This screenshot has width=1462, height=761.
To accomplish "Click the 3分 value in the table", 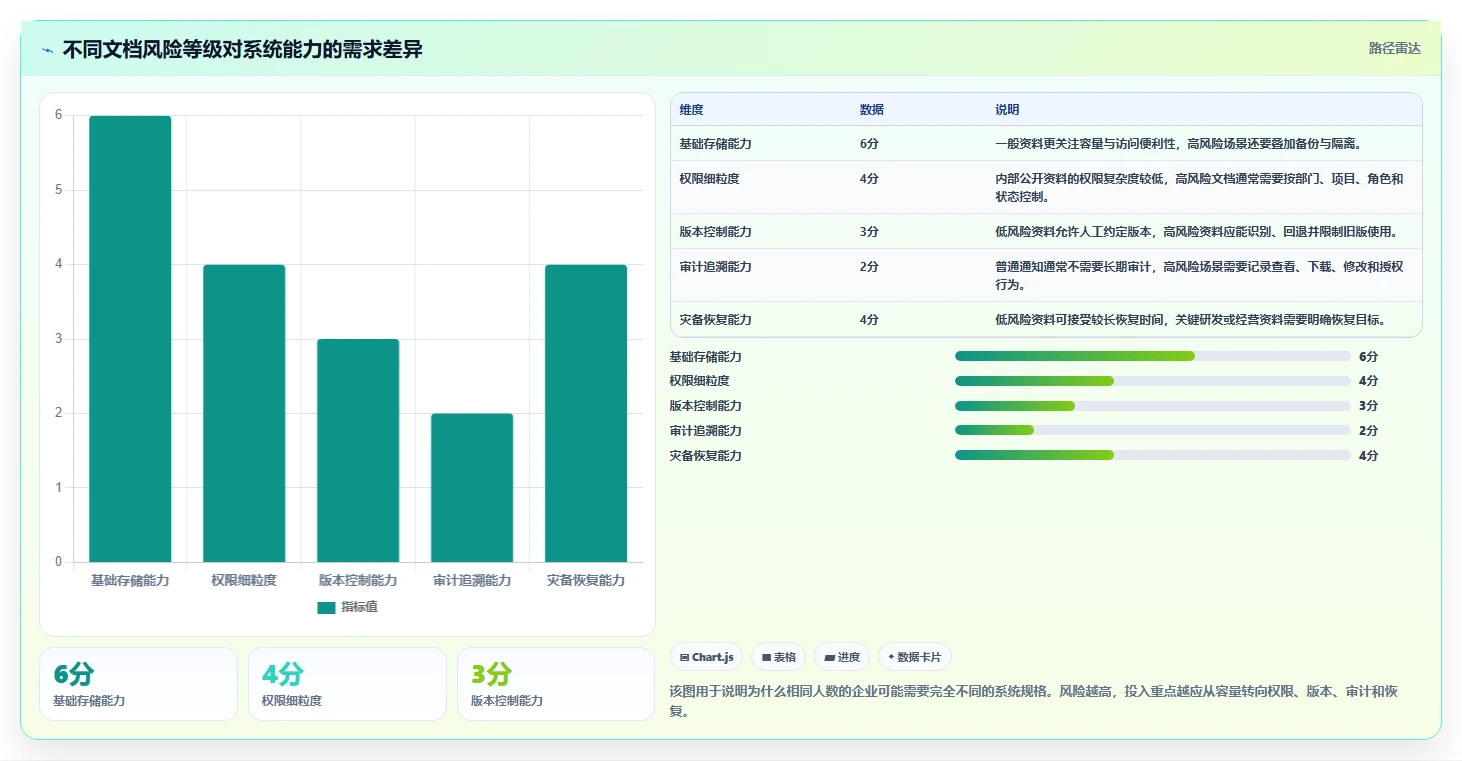I will (x=869, y=232).
